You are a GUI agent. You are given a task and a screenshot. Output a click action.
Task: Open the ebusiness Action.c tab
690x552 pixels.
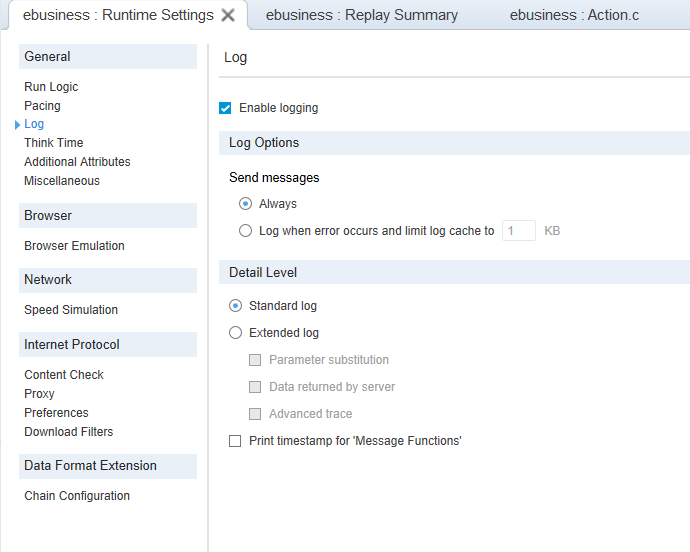[574, 15]
